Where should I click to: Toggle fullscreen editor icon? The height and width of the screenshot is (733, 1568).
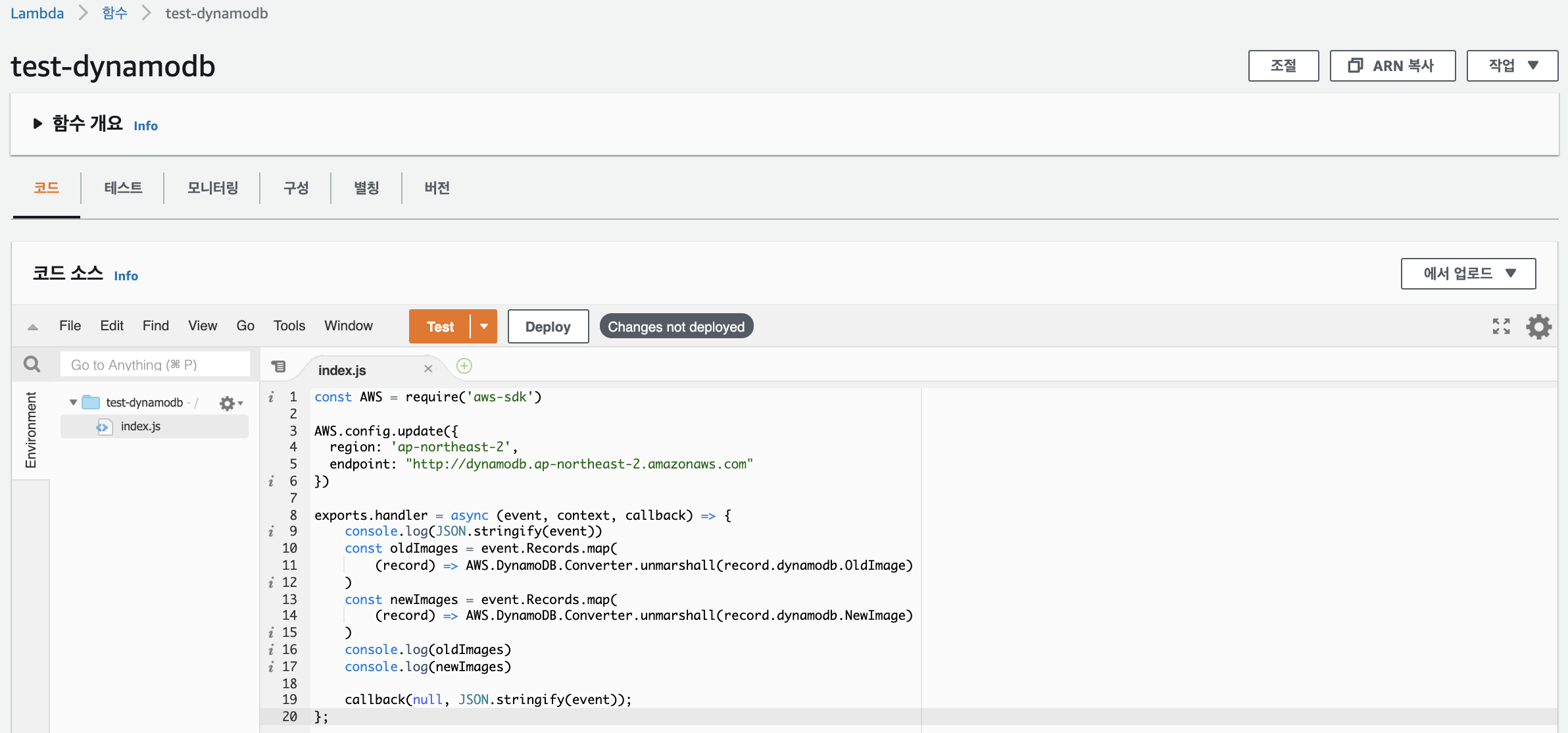[1501, 326]
